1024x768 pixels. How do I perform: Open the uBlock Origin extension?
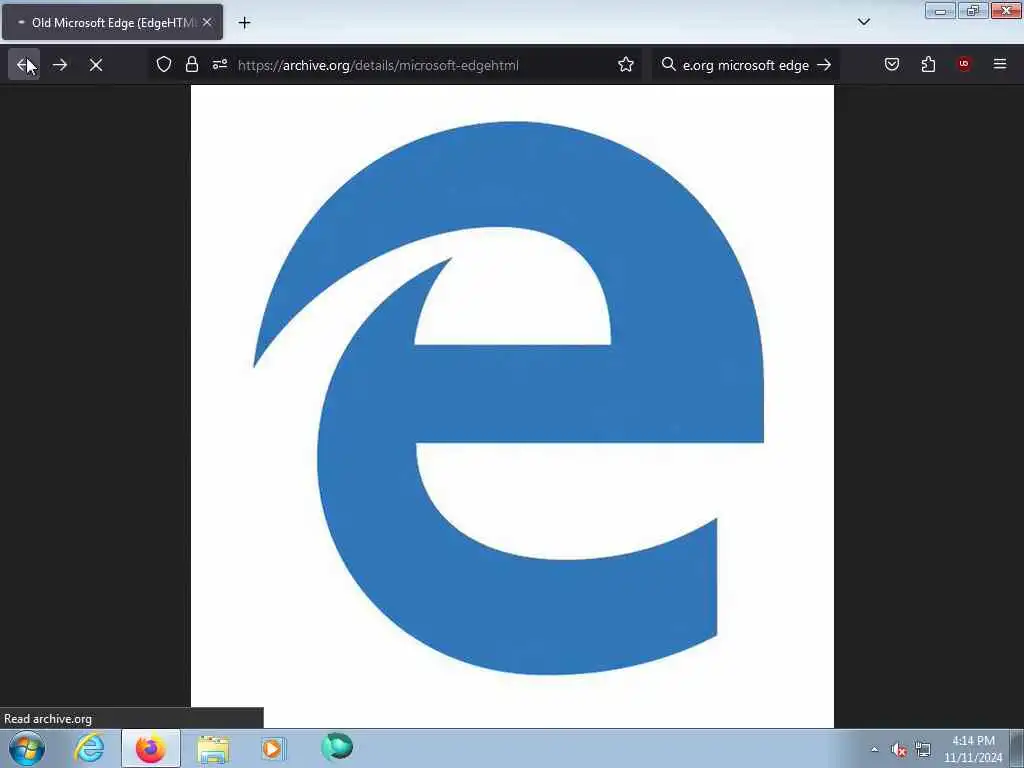pyautogui.click(x=964, y=64)
